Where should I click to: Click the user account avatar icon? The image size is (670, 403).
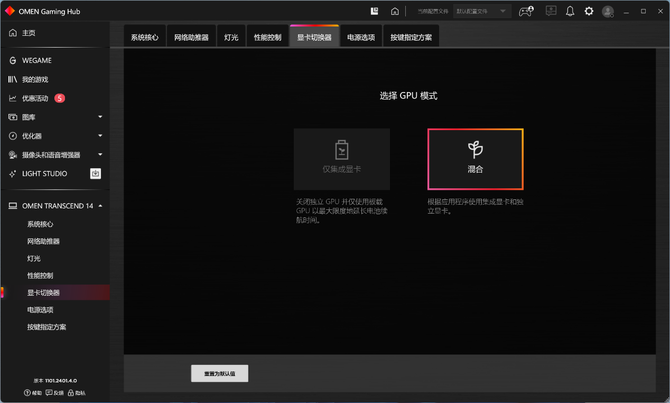click(x=608, y=12)
